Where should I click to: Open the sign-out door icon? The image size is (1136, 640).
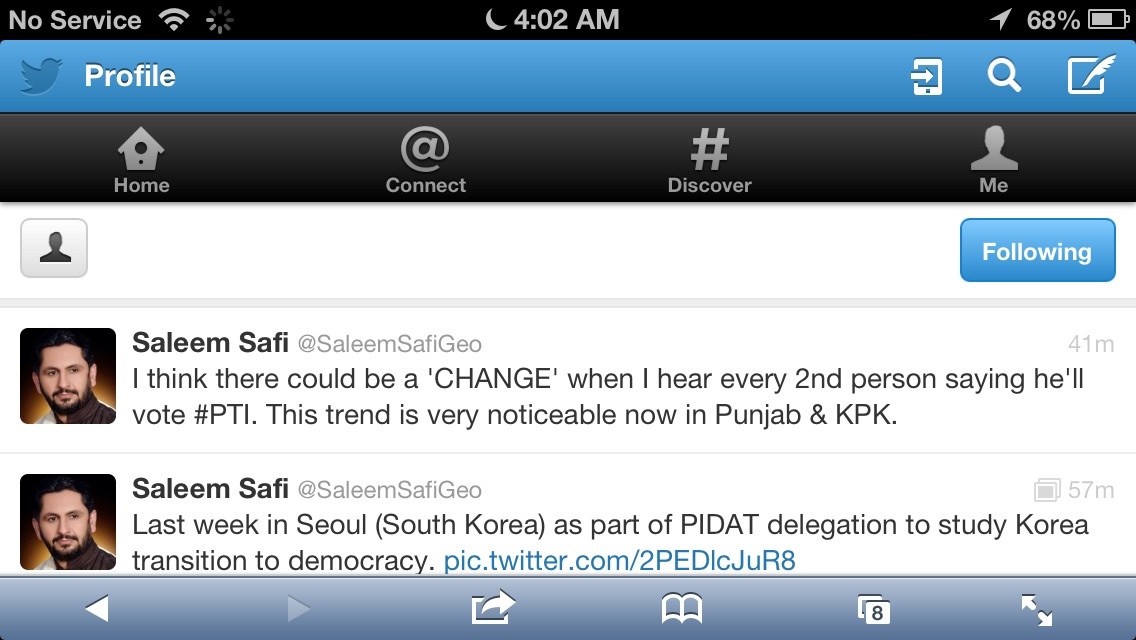click(927, 76)
